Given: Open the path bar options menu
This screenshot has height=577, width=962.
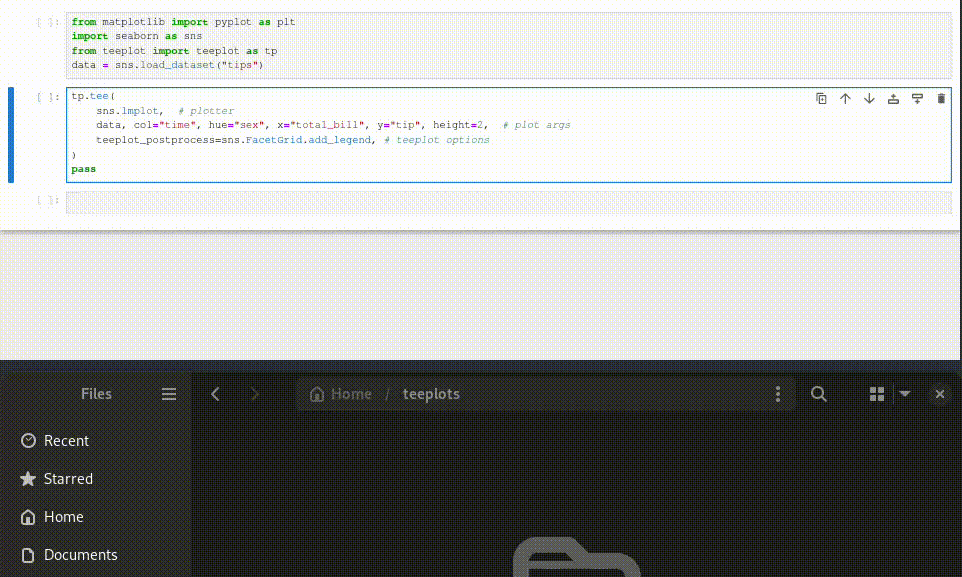Looking at the screenshot, I should (778, 394).
